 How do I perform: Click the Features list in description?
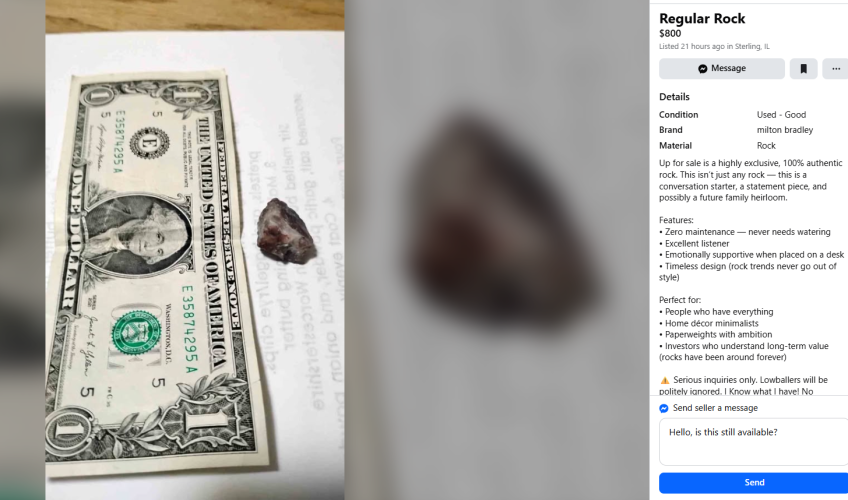click(752, 249)
